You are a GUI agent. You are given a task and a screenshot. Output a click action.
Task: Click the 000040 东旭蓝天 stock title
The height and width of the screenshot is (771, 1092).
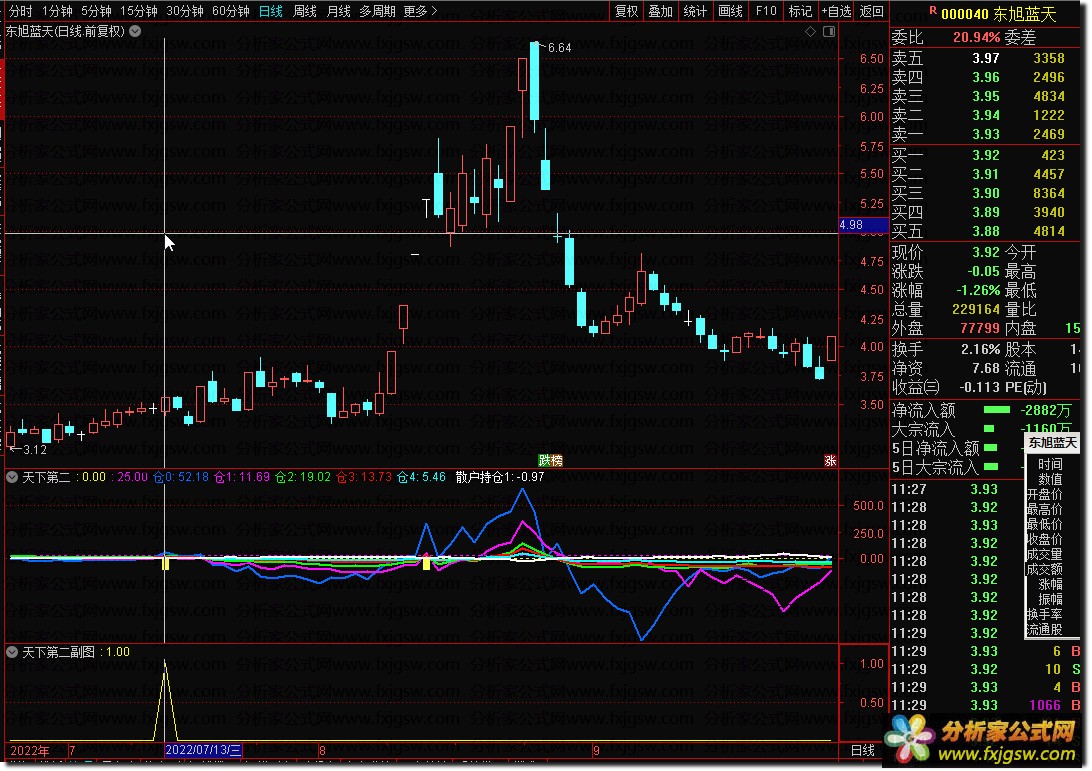[x=999, y=14]
